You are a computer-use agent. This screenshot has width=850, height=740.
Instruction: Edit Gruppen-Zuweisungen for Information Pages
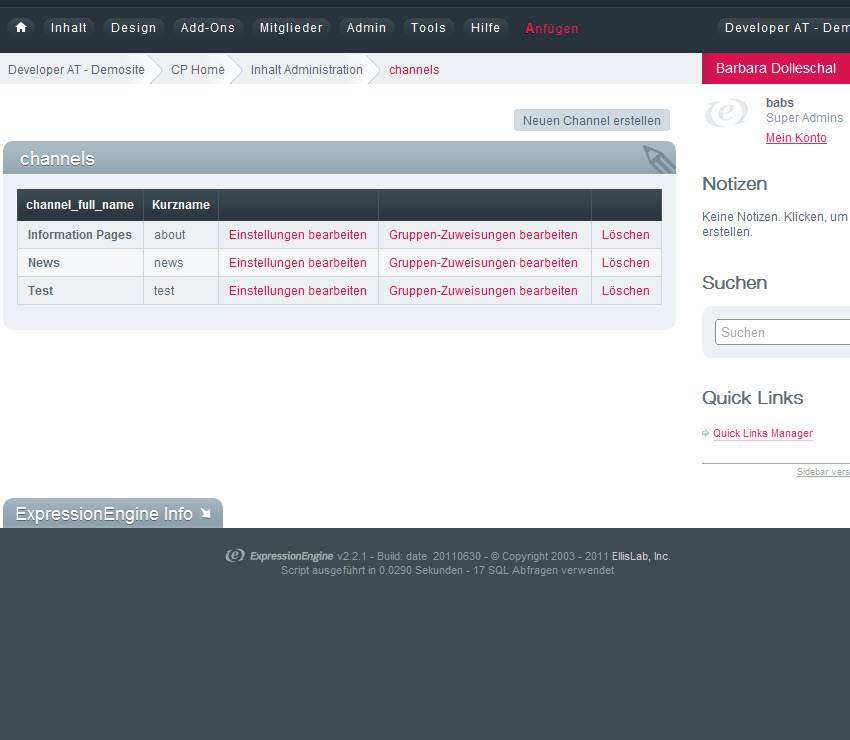tap(484, 234)
